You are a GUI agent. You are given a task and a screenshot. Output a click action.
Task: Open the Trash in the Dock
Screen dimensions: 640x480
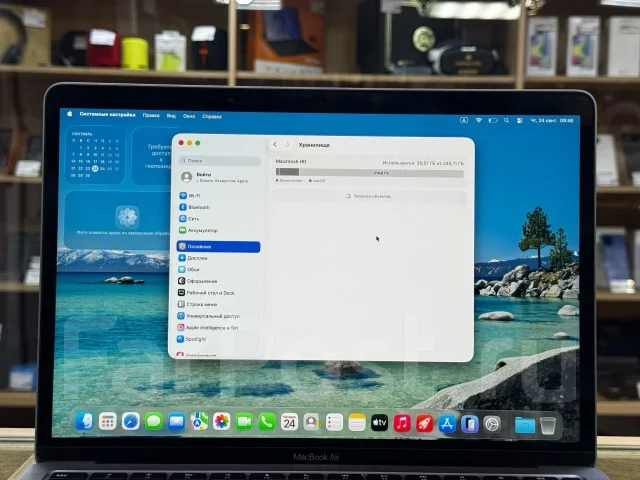click(548, 426)
